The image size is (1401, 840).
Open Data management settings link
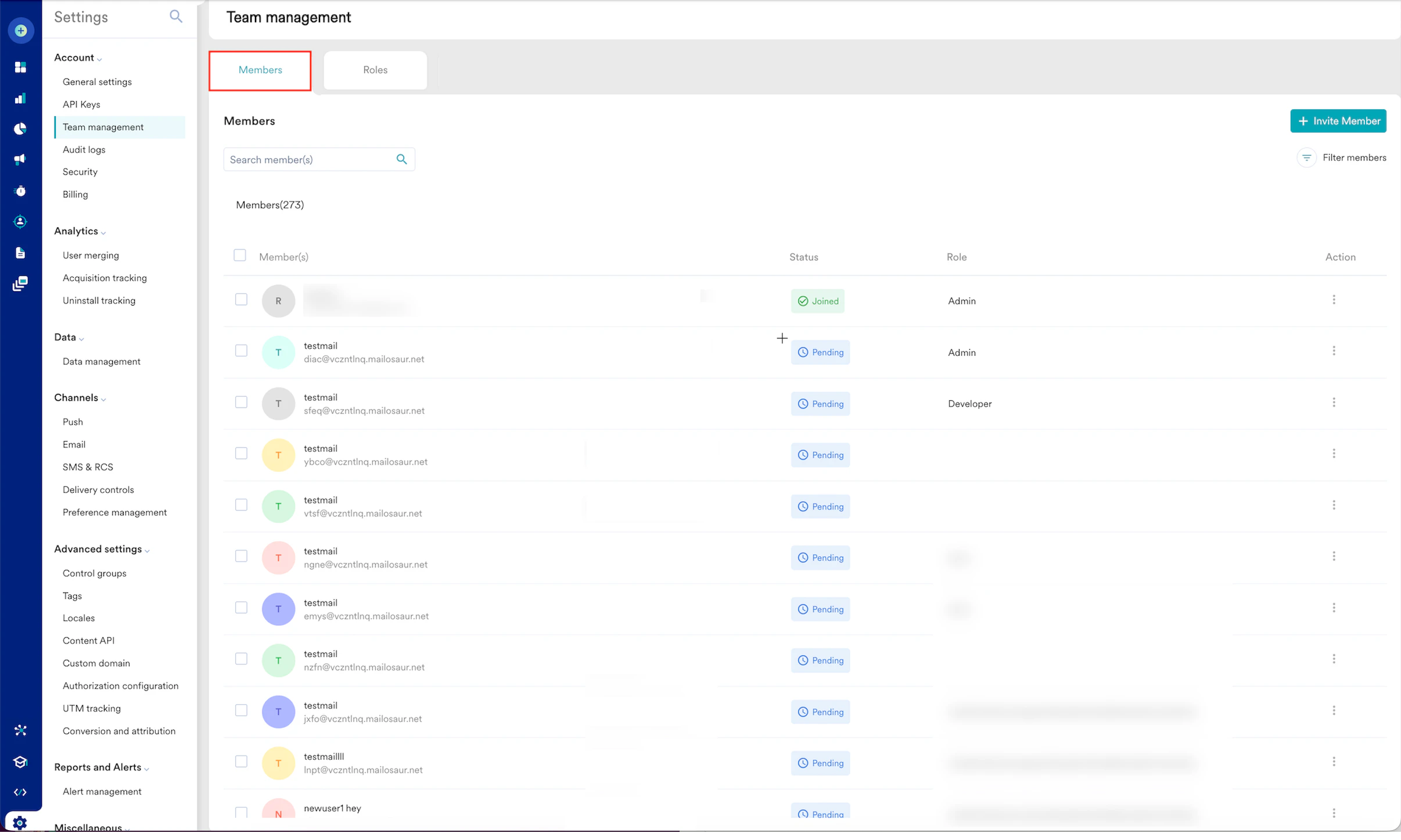pyautogui.click(x=102, y=361)
